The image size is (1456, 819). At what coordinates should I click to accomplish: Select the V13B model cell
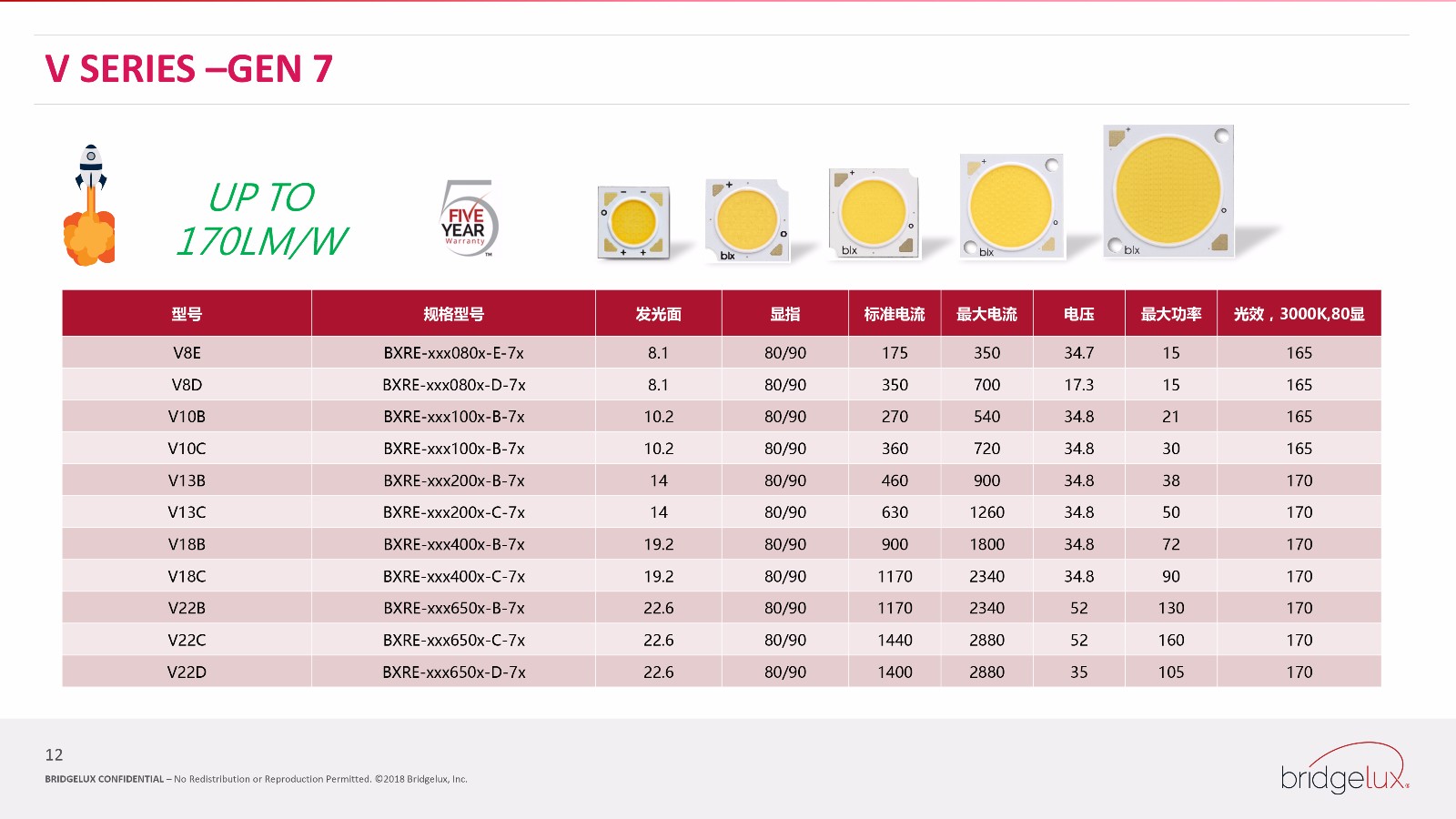(x=187, y=480)
